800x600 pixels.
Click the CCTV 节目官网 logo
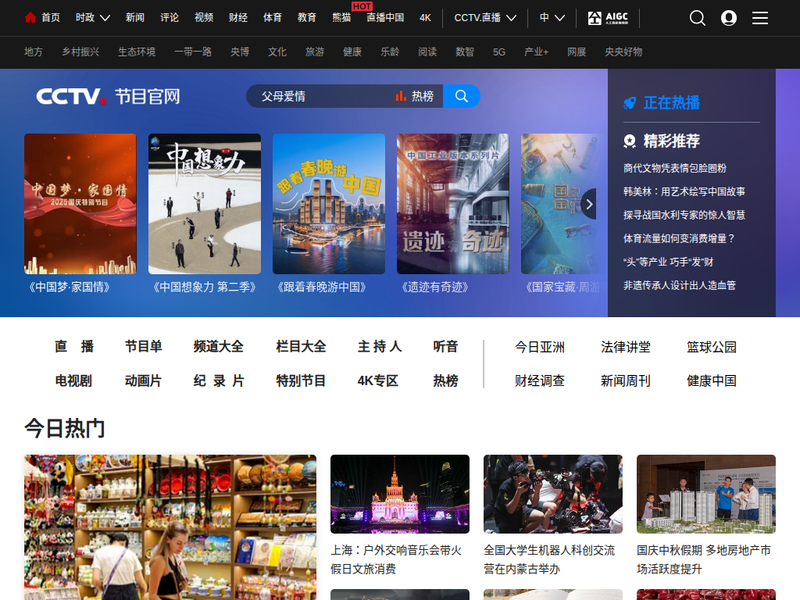tap(108, 96)
